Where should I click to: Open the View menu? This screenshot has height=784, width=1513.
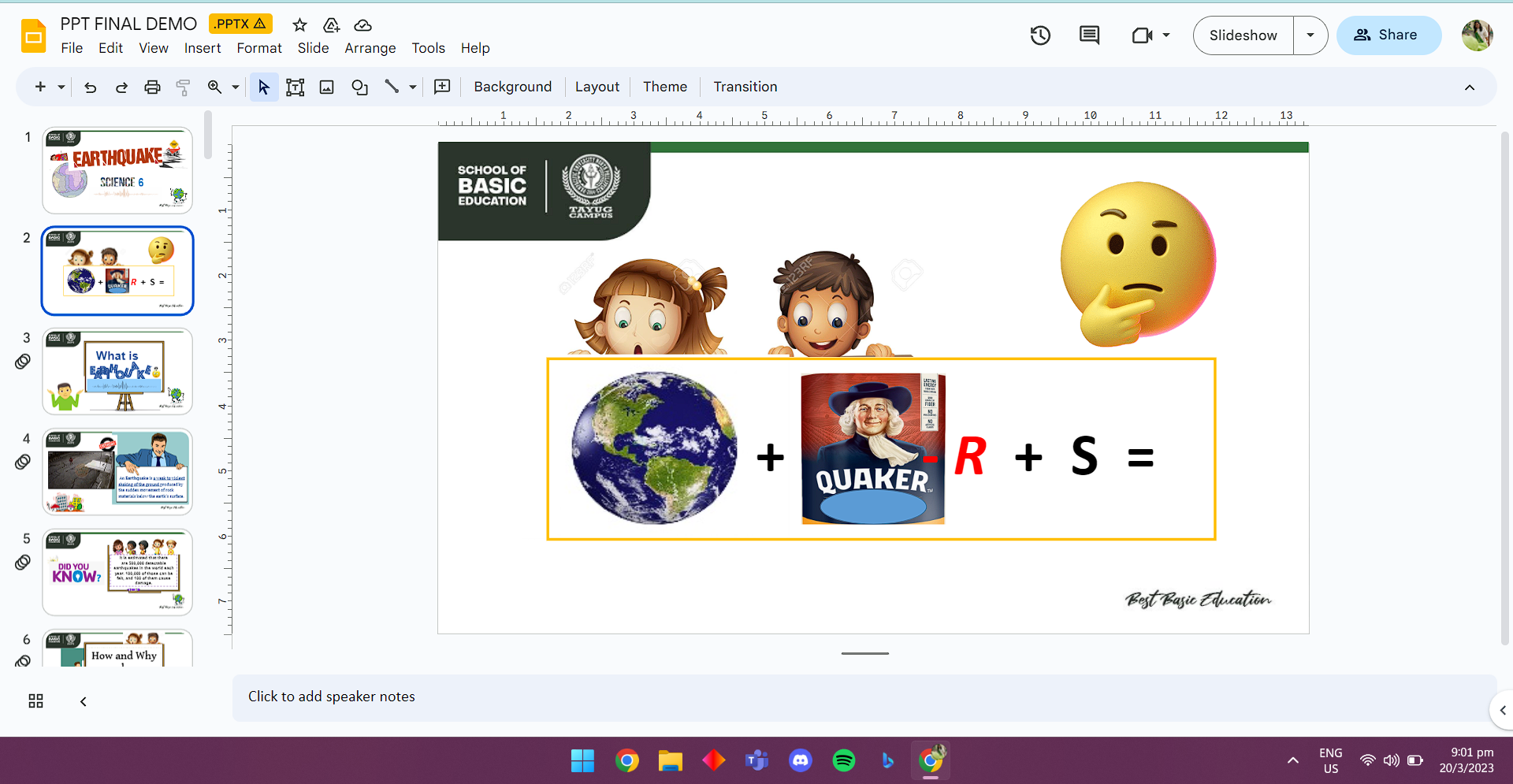pyautogui.click(x=154, y=48)
